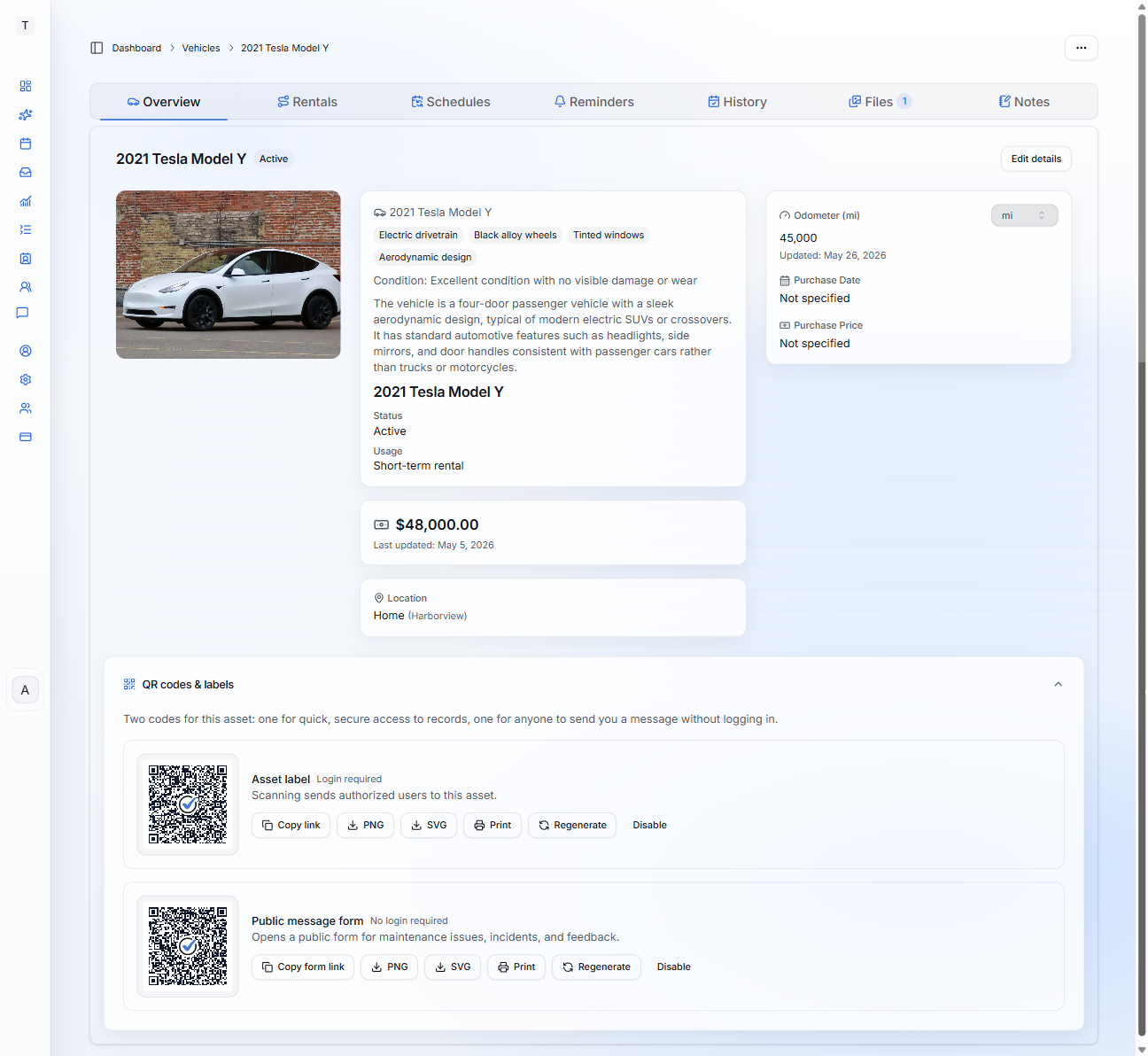Open the billing card icon in sidebar
This screenshot has height=1056, width=1148.
26,437
